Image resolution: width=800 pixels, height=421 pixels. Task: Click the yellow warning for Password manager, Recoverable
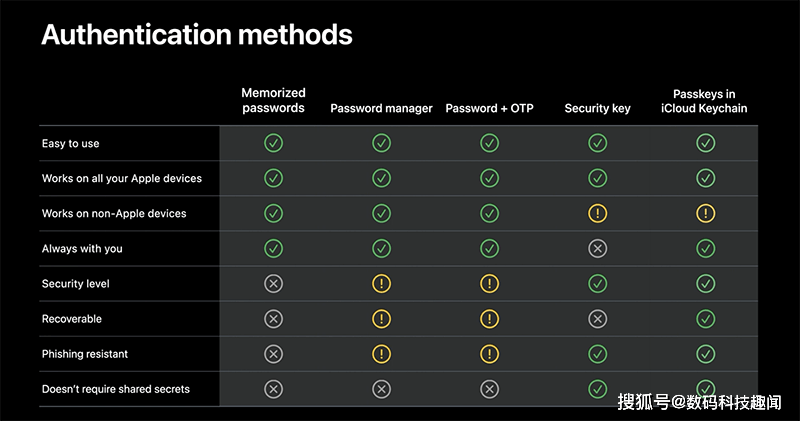(x=381, y=319)
